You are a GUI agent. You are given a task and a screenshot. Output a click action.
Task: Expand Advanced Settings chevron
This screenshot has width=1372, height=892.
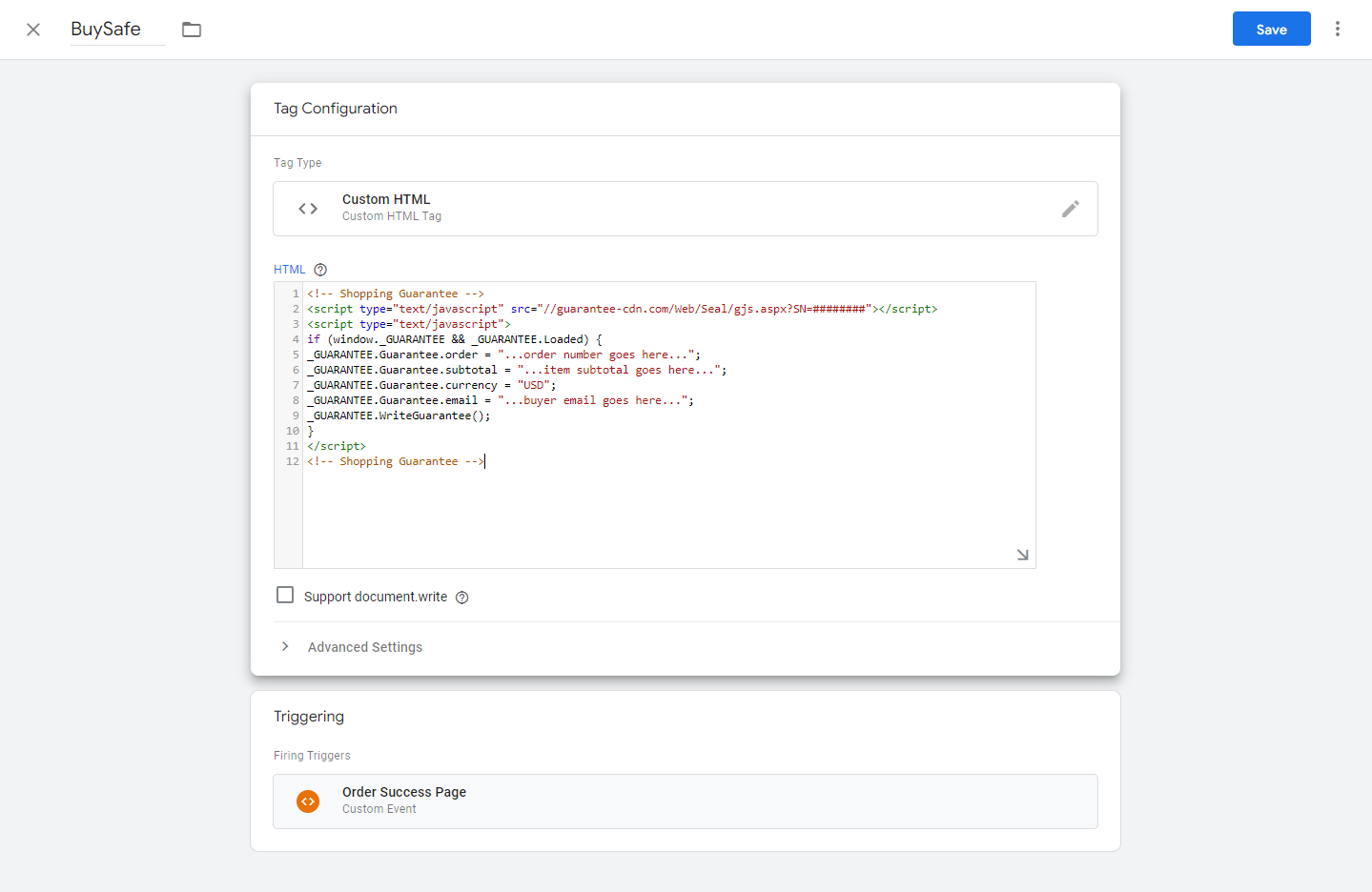(x=285, y=646)
